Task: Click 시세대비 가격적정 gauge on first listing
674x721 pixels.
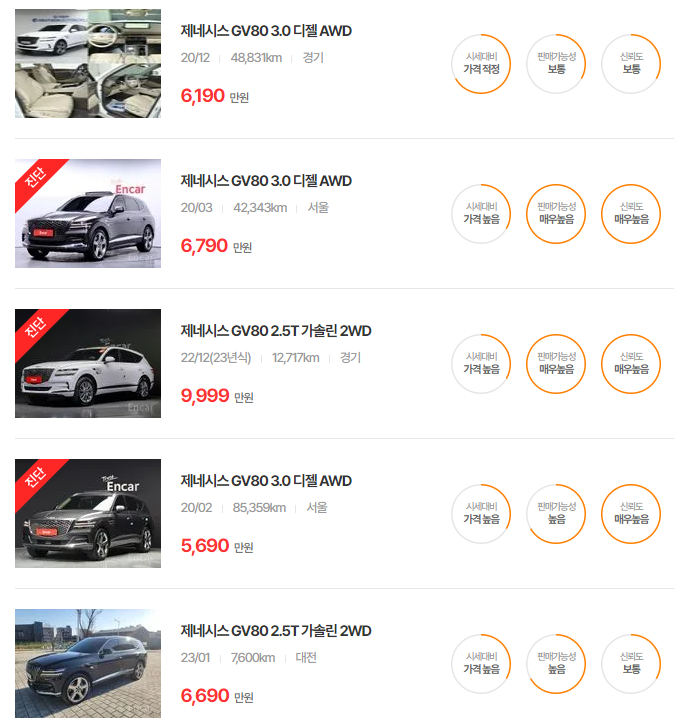Action: [481, 64]
